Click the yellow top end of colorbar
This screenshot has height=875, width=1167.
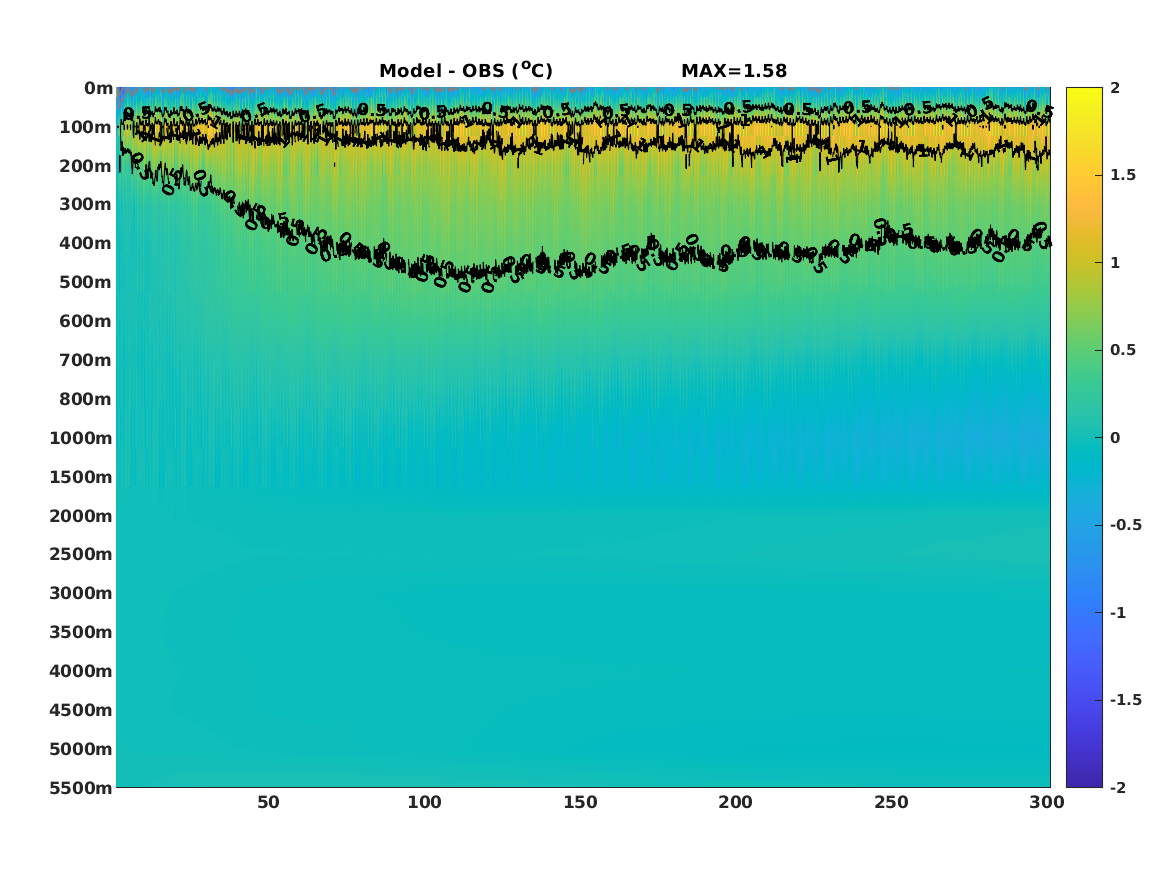[1084, 94]
